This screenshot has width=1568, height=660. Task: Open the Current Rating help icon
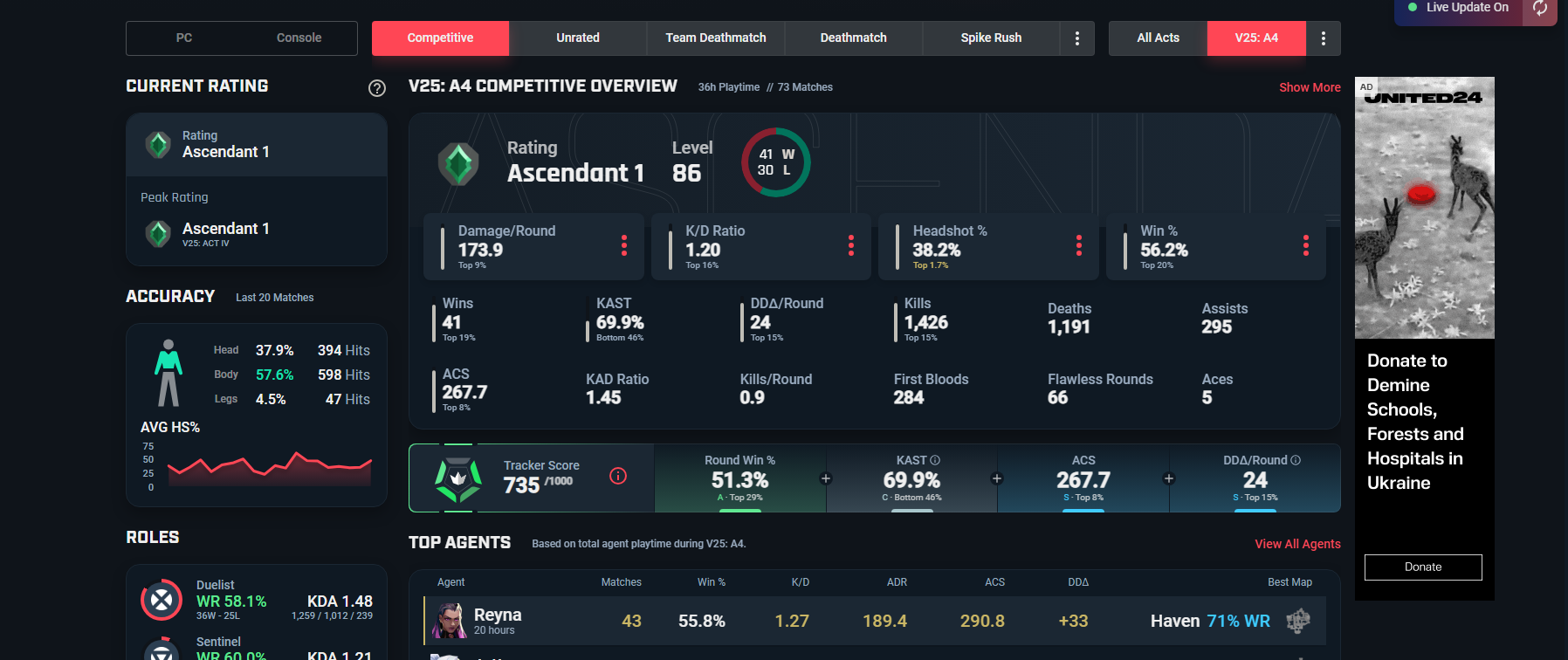pyautogui.click(x=377, y=88)
